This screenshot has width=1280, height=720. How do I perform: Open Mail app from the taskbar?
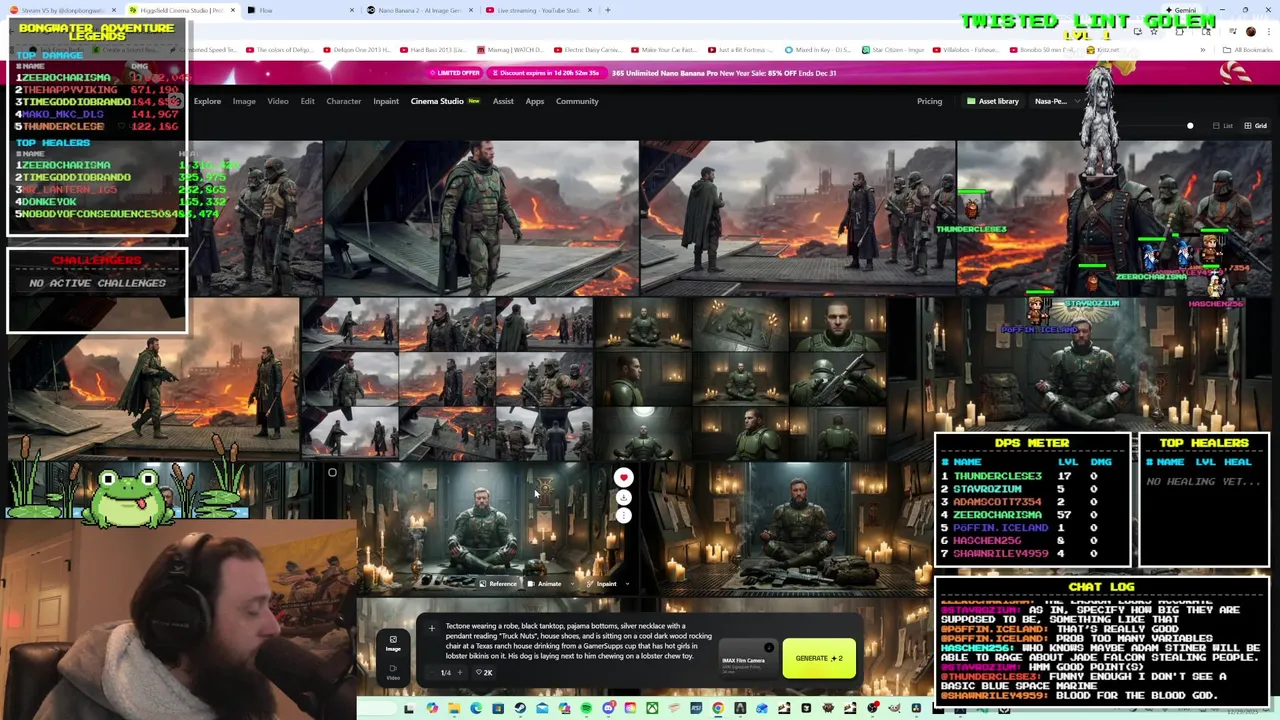pyautogui.click(x=542, y=709)
